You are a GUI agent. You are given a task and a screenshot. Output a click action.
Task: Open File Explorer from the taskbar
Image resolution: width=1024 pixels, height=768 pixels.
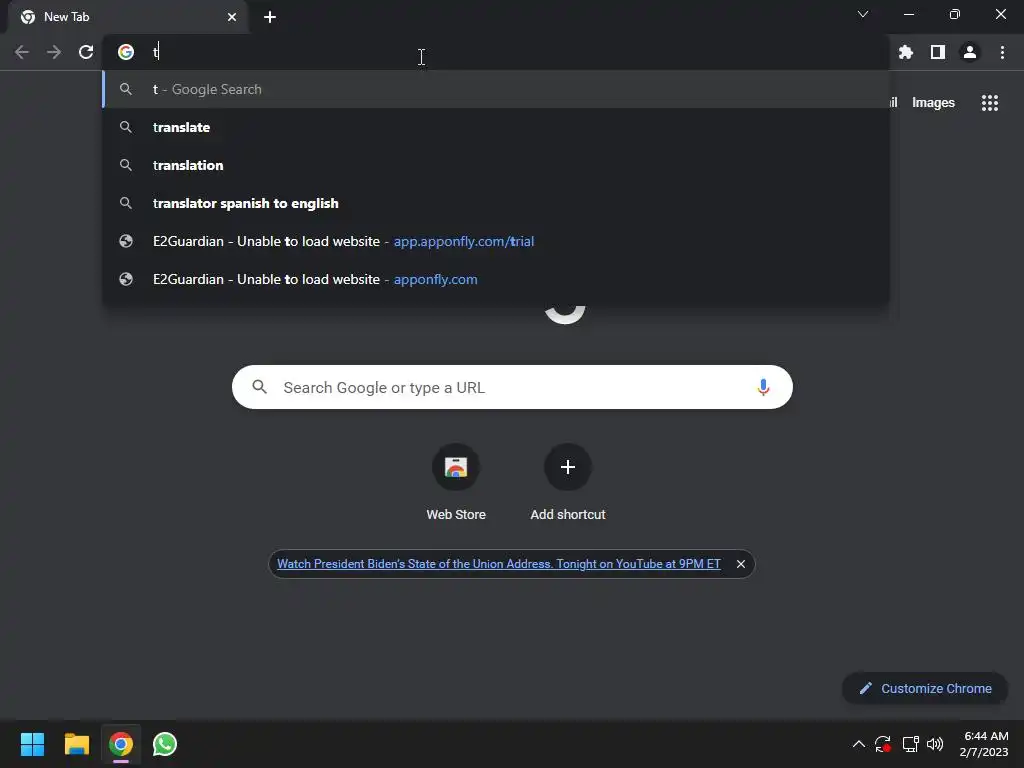point(76,744)
